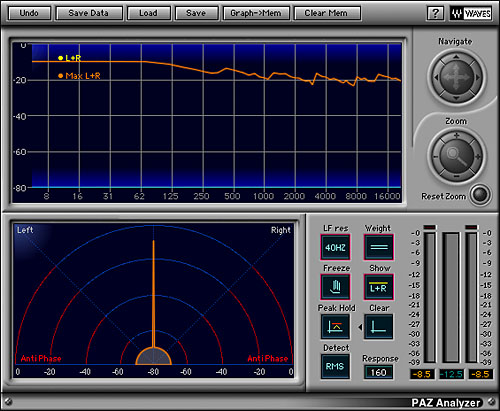Click the Response value field 160
Image resolution: width=500 pixels, height=411 pixels.
(378, 372)
